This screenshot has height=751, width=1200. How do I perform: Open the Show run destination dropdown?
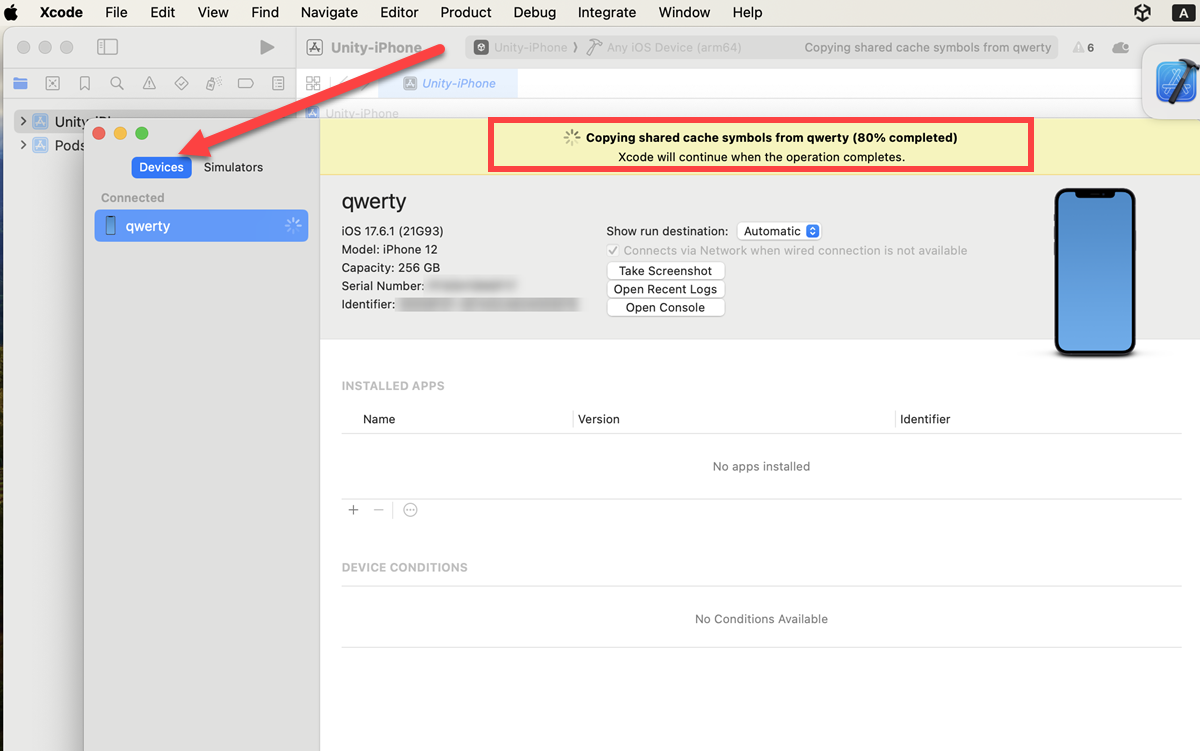point(779,231)
